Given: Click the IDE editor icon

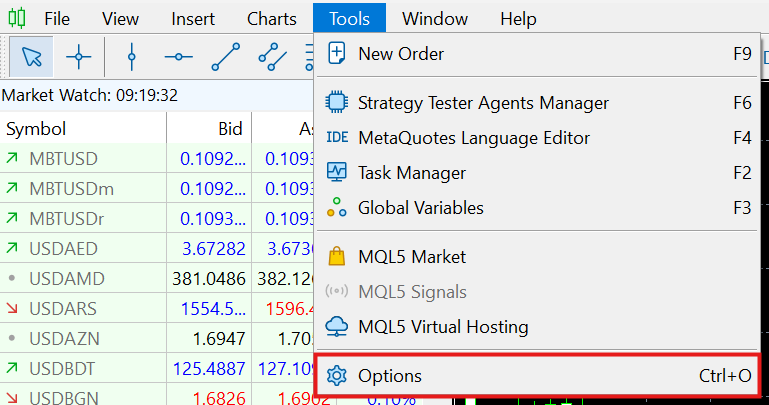Looking at the screenshot, I should 337,138.
